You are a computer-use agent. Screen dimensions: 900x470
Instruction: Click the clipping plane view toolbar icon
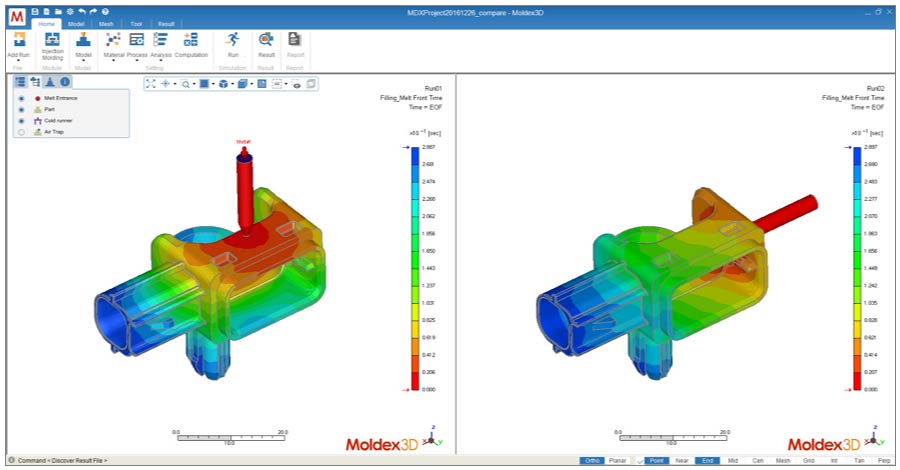[x=262, y=84]
